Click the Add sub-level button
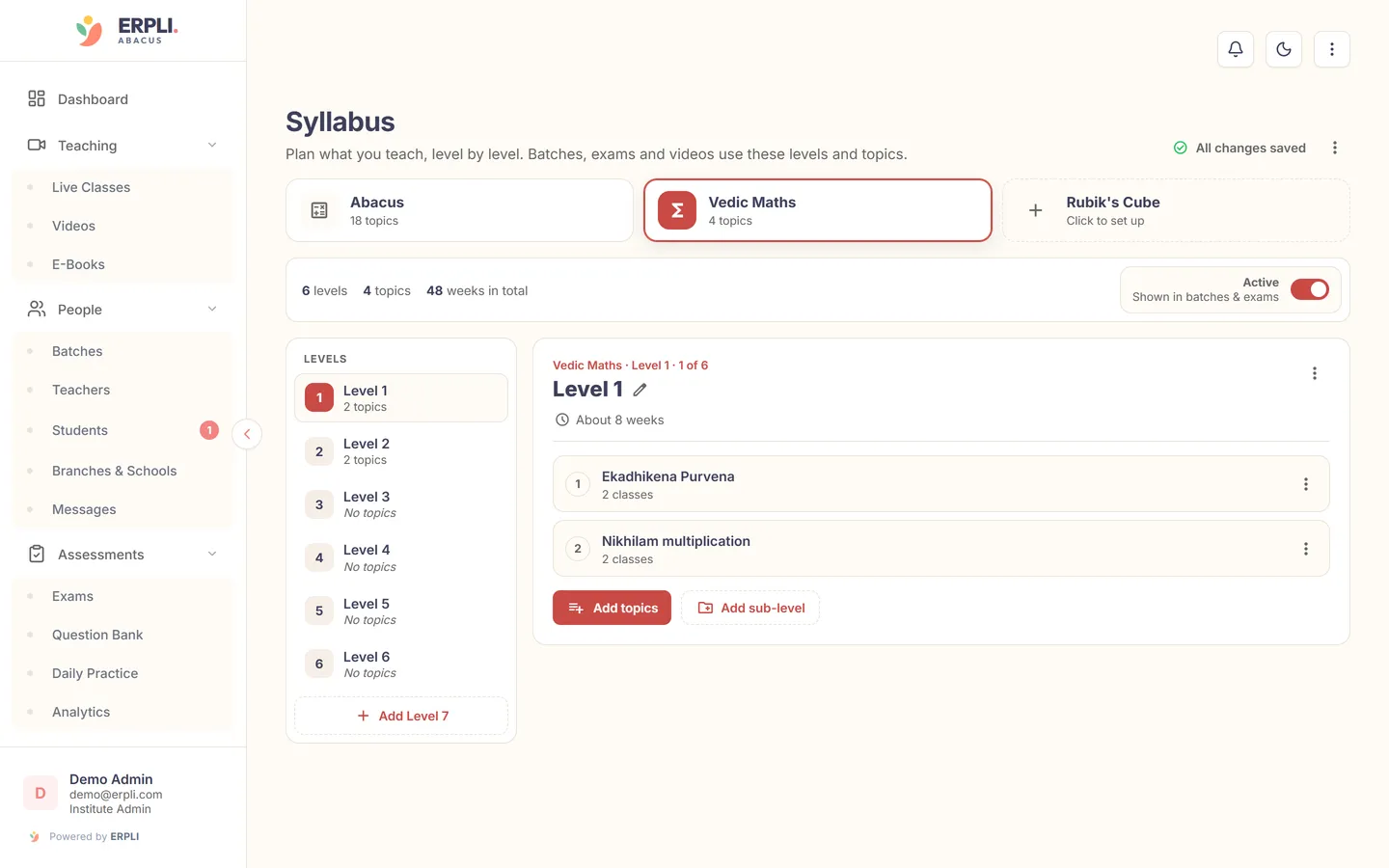 tap(750, 608)
